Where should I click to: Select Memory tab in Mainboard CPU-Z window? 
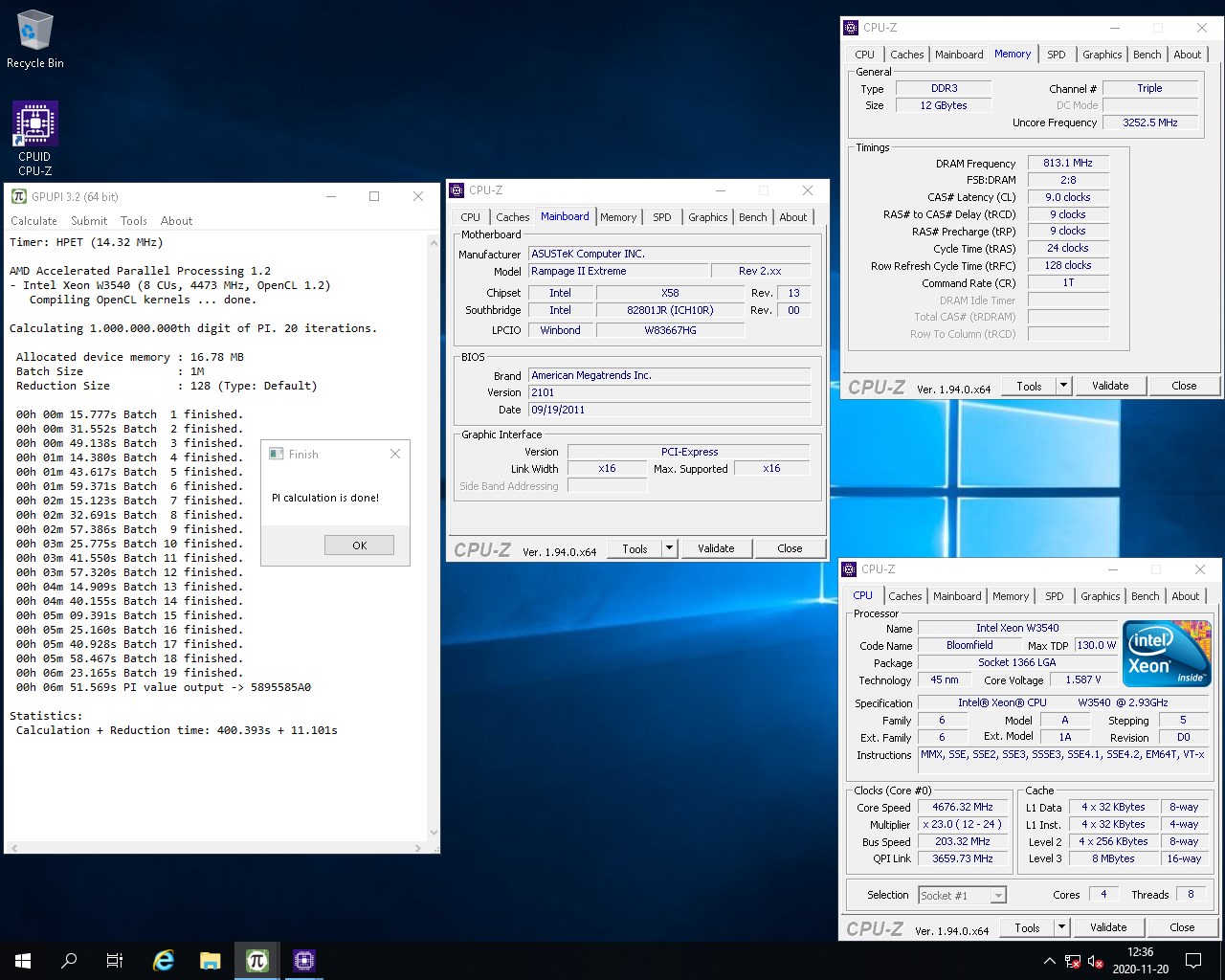618,217
